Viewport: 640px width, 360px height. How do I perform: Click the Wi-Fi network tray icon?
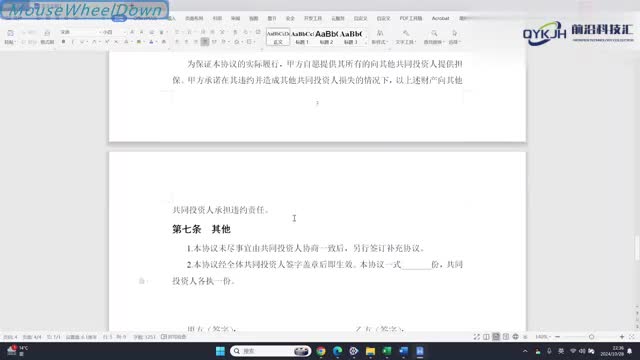[573, 351]
